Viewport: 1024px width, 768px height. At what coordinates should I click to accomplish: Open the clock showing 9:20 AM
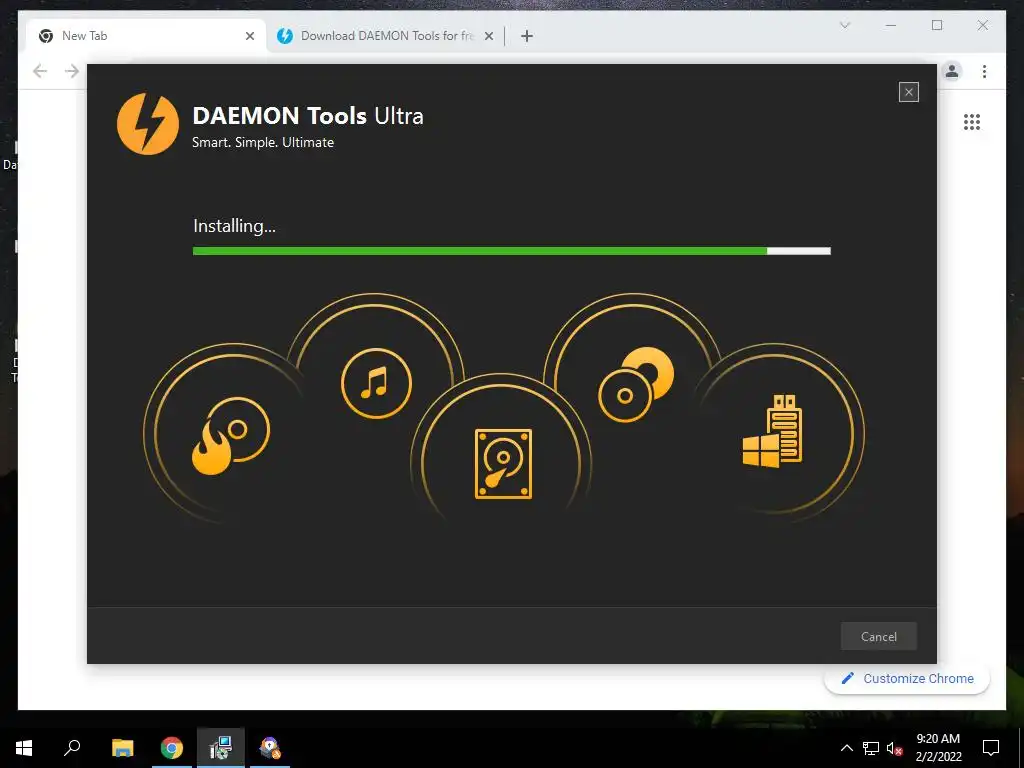938,748
